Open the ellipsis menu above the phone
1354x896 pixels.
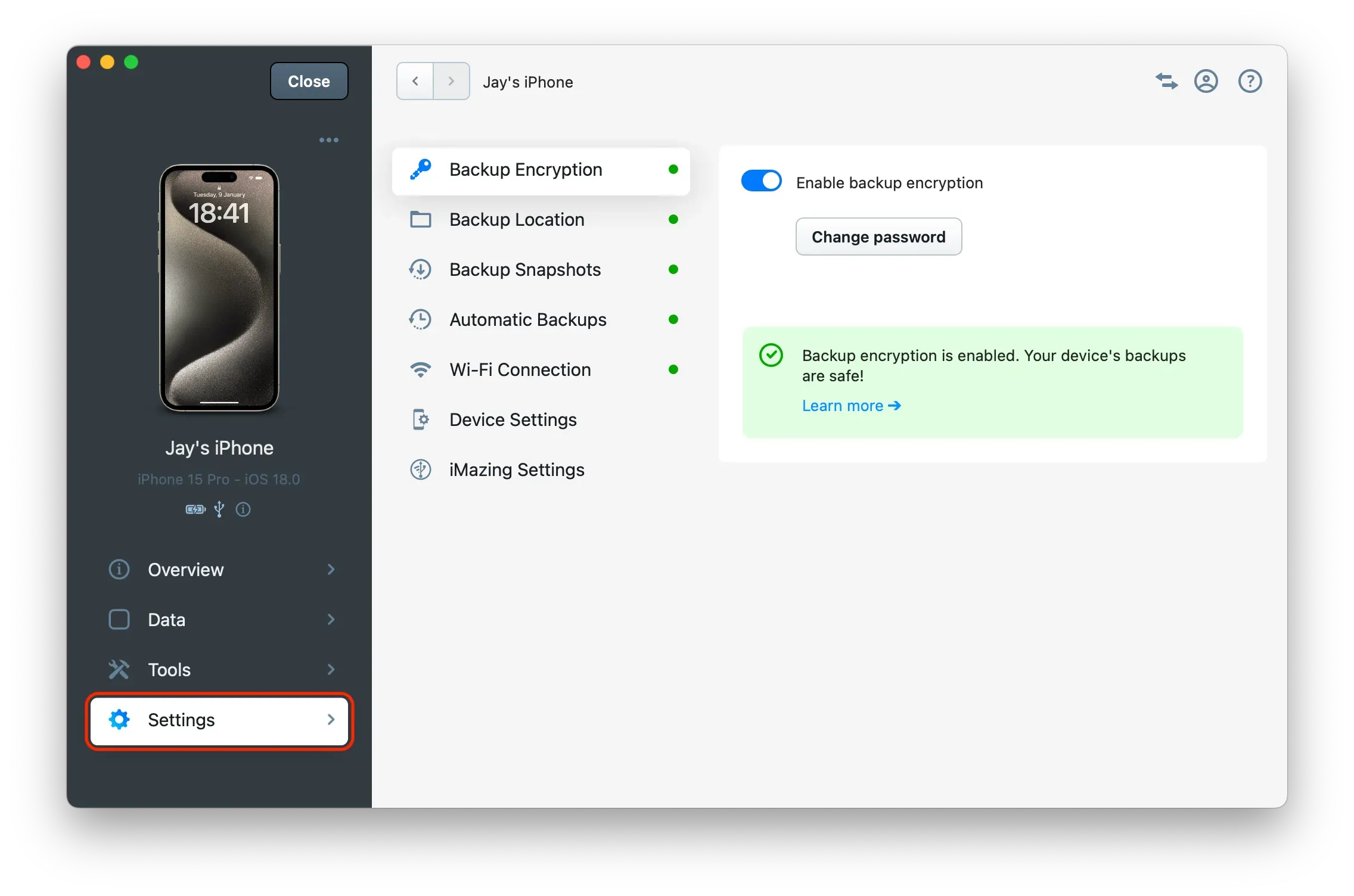coord(328,139)
